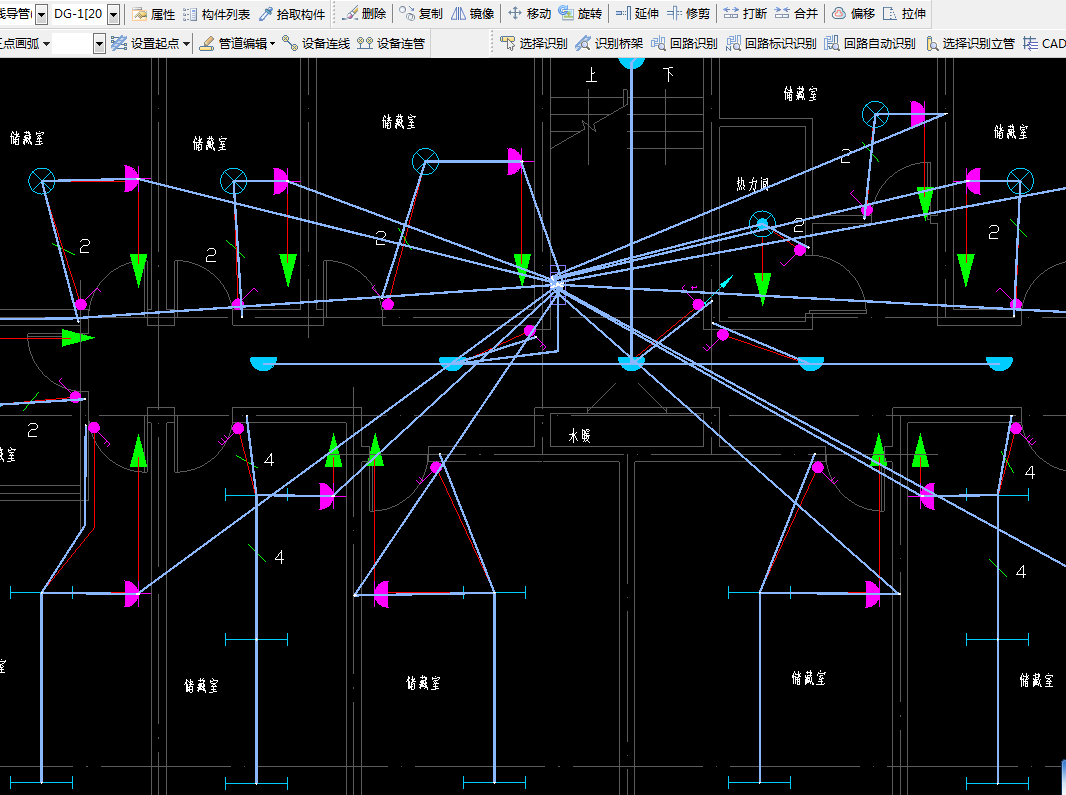Viewport: 1066px width, 795px height.
Task: Choose the 拉伸 stretch tool
Action: tap(904, 14)
